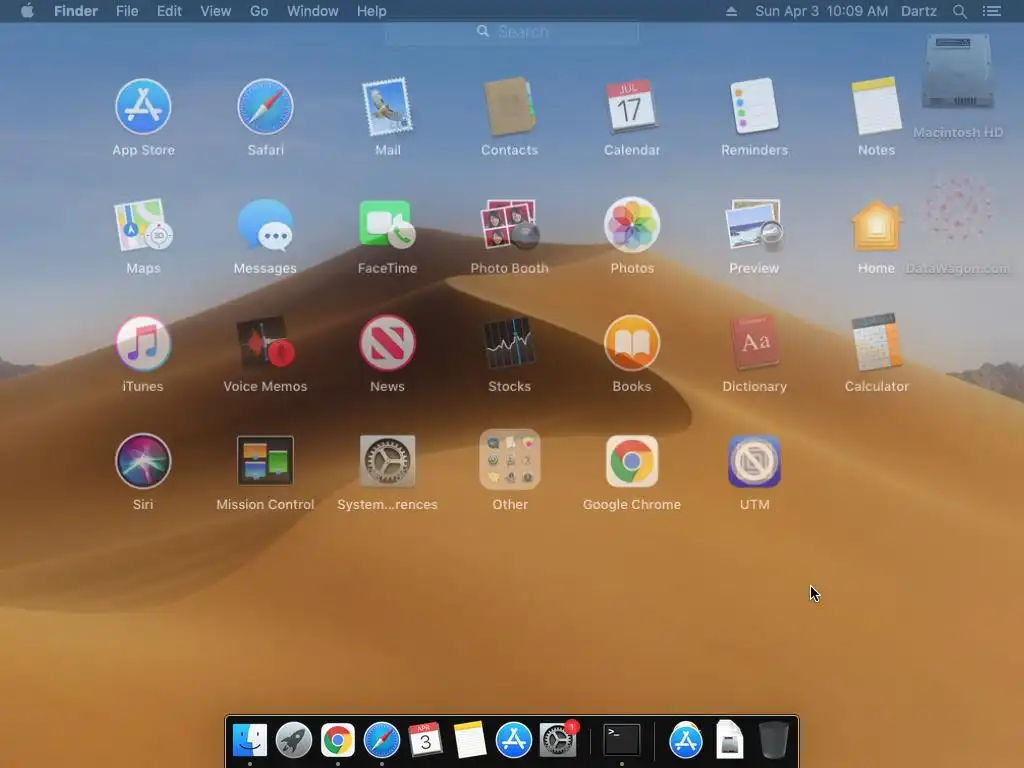
Task: Click disk image file in the Dock
Action: click(729, 740)
